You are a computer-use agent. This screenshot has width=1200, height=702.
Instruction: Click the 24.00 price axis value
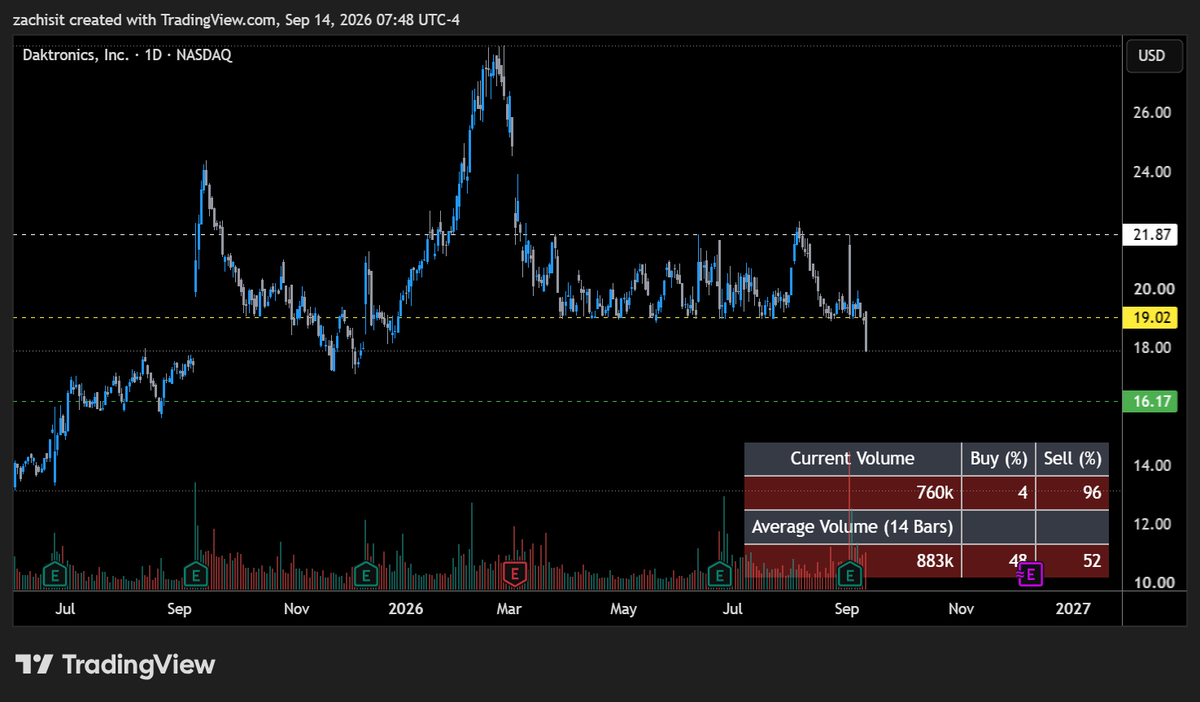[x=1151, y=172]
